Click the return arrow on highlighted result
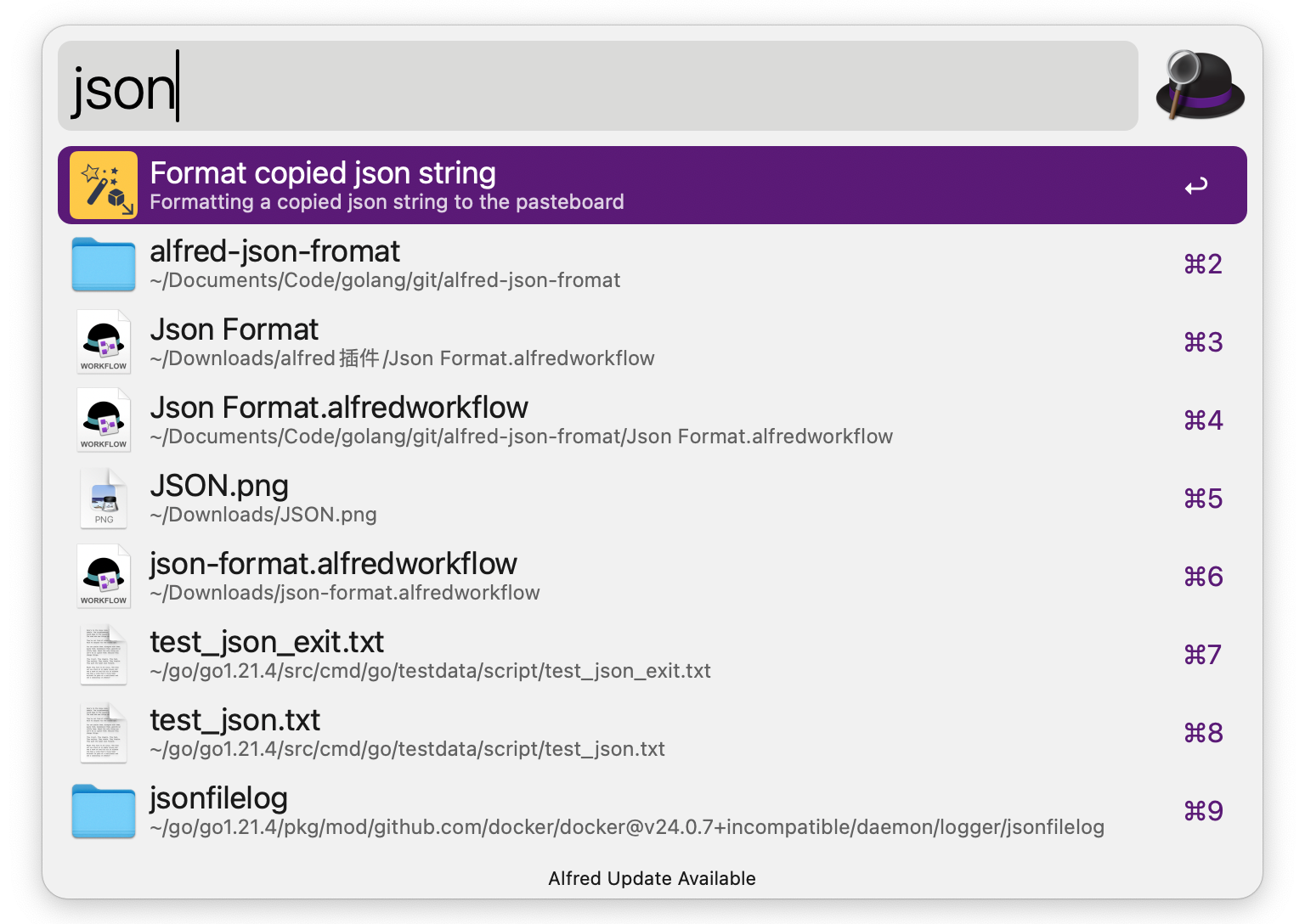 [1197, 185]
